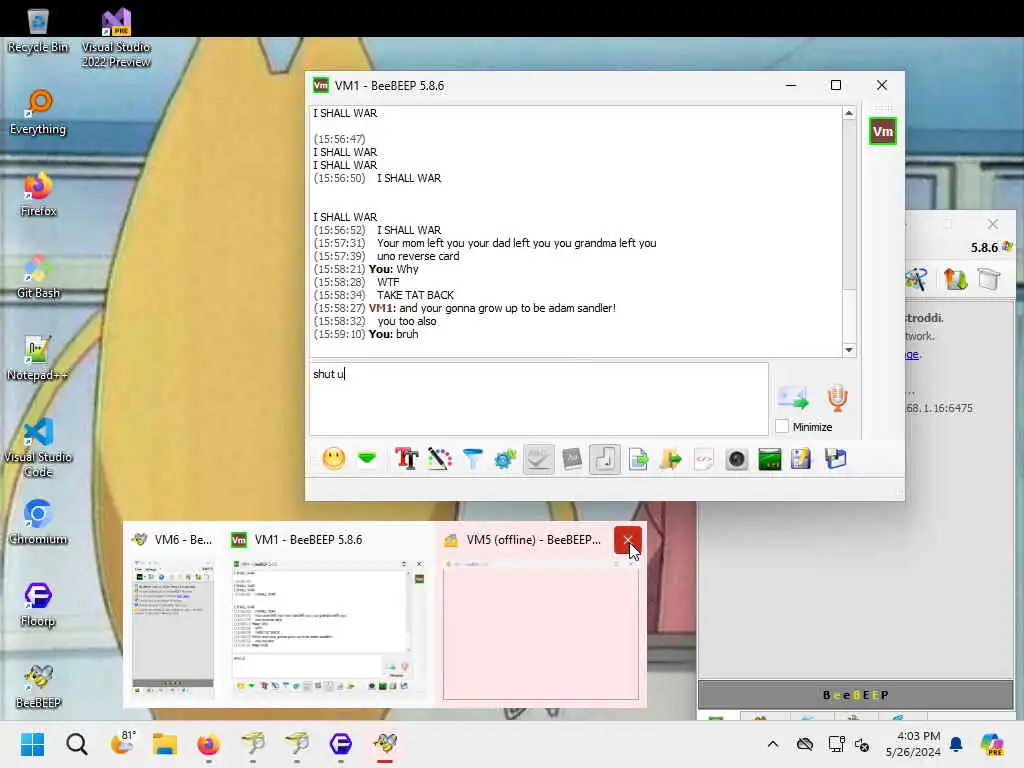Click the message 'TAKE TAT BACK'
Viewport: 1024px width, 768px height.
click(415, 295)
